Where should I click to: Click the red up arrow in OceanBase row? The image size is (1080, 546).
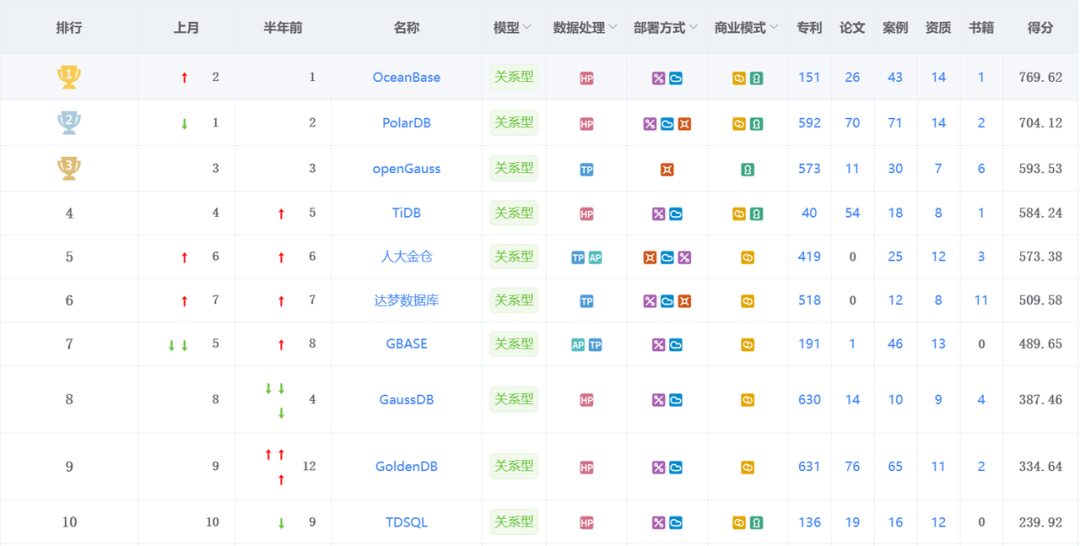(184, 78)
